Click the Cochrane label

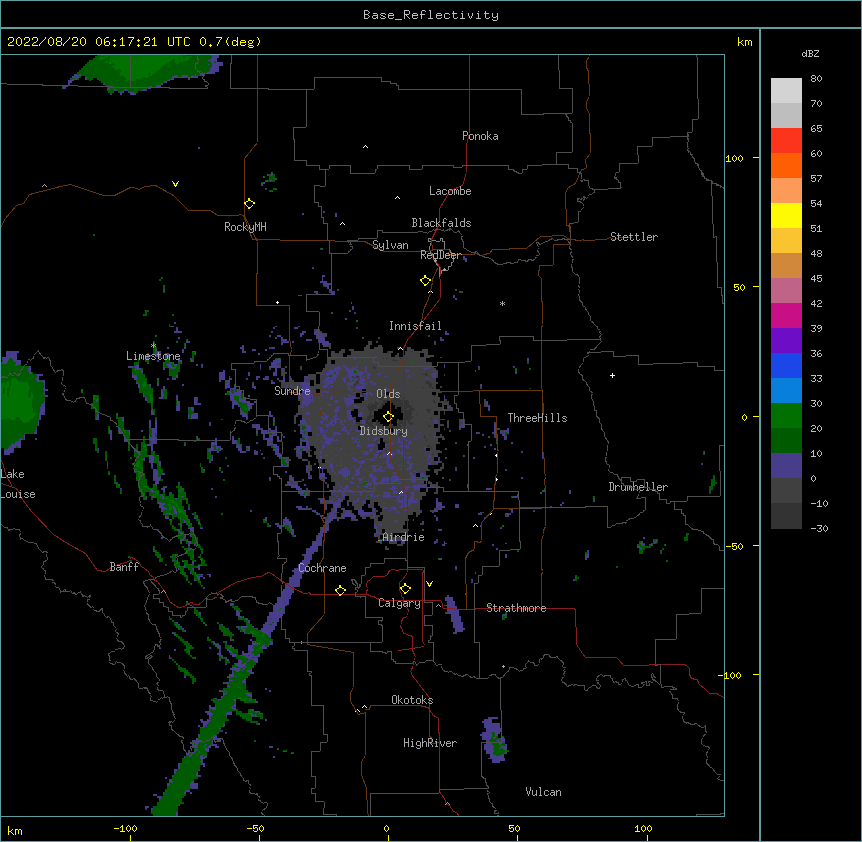(322, 568)
